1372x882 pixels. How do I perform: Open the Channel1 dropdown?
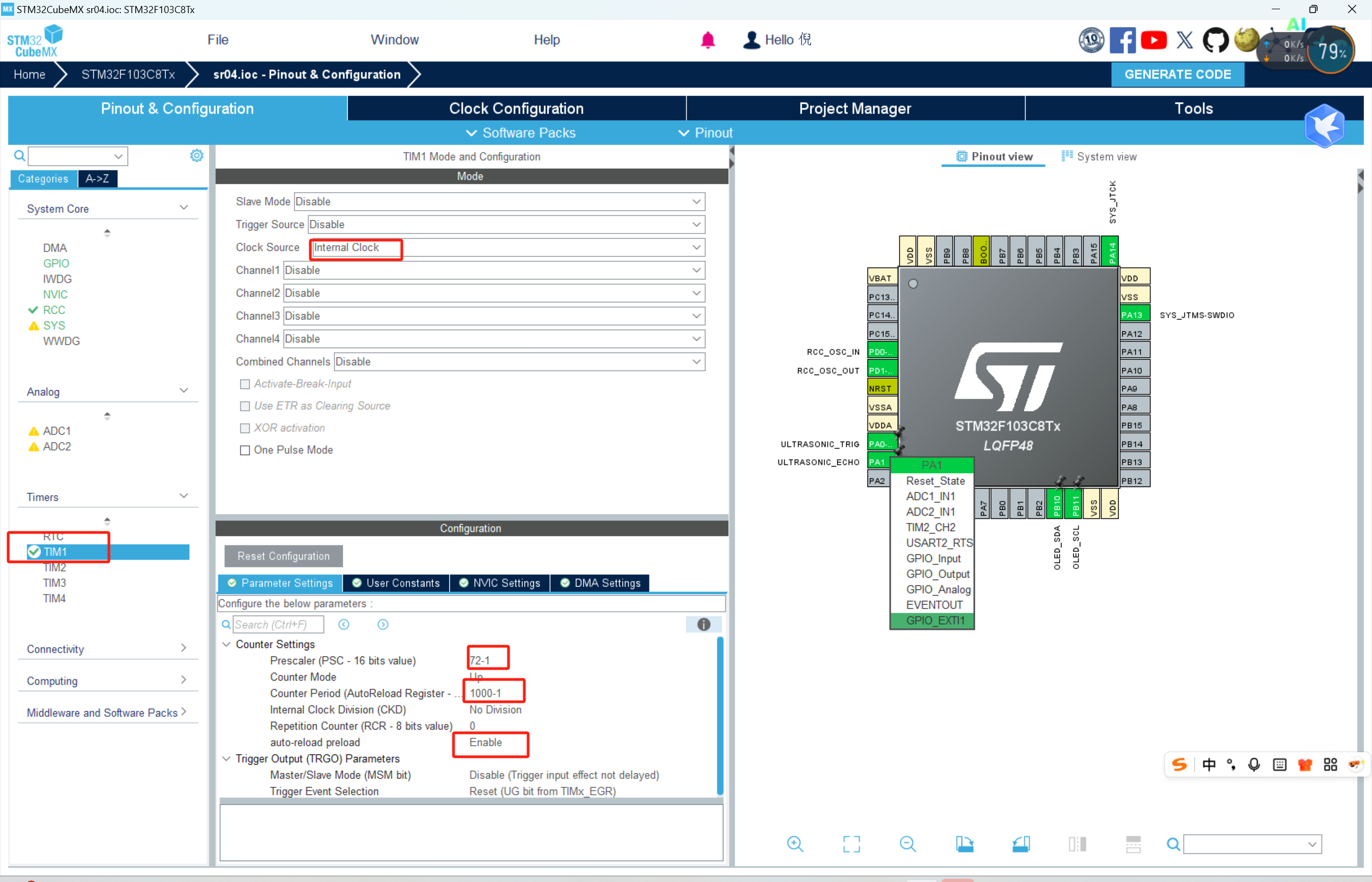(x=494, y=271)
